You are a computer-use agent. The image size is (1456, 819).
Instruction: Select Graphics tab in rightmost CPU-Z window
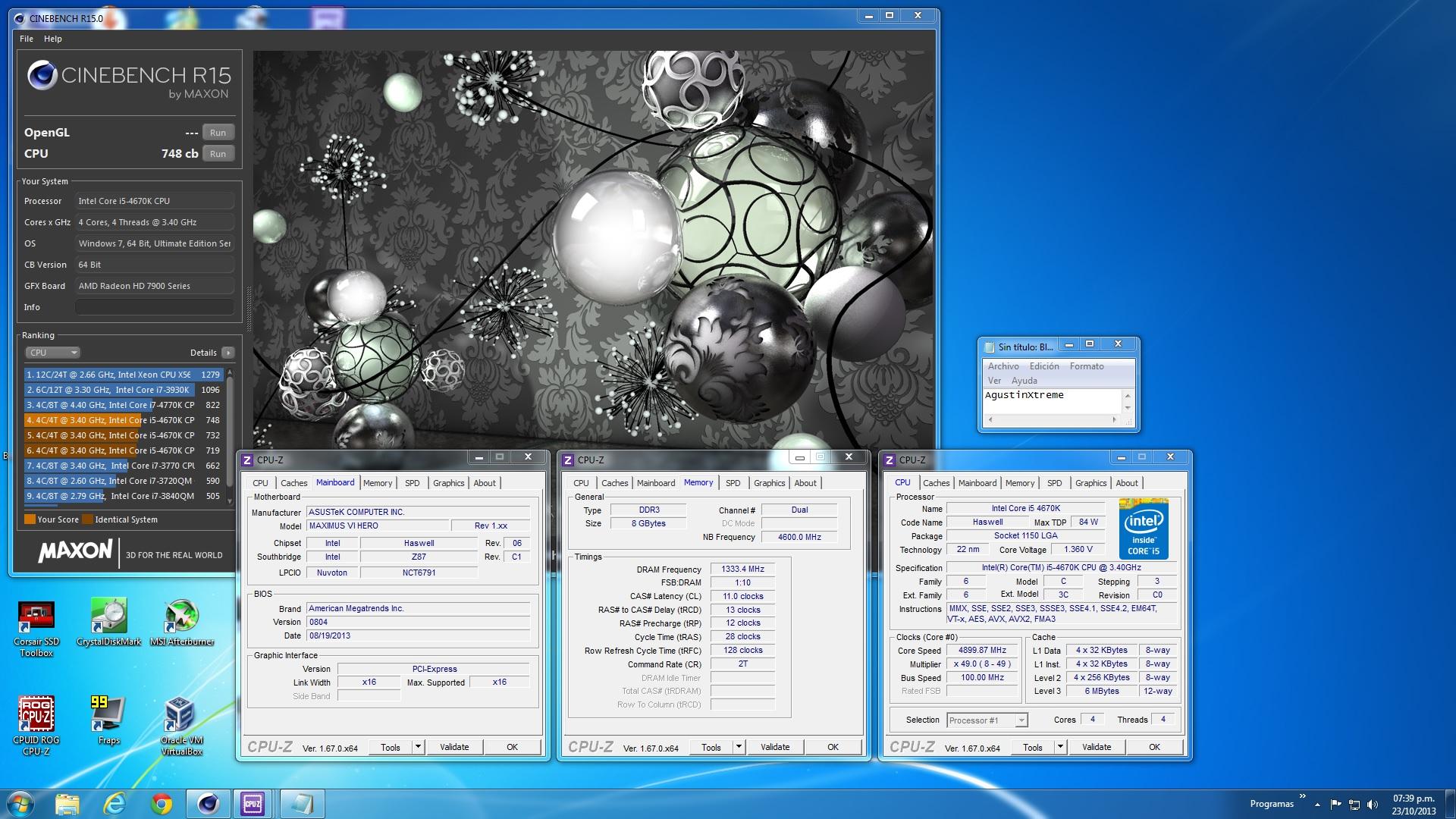[1090, 483]
